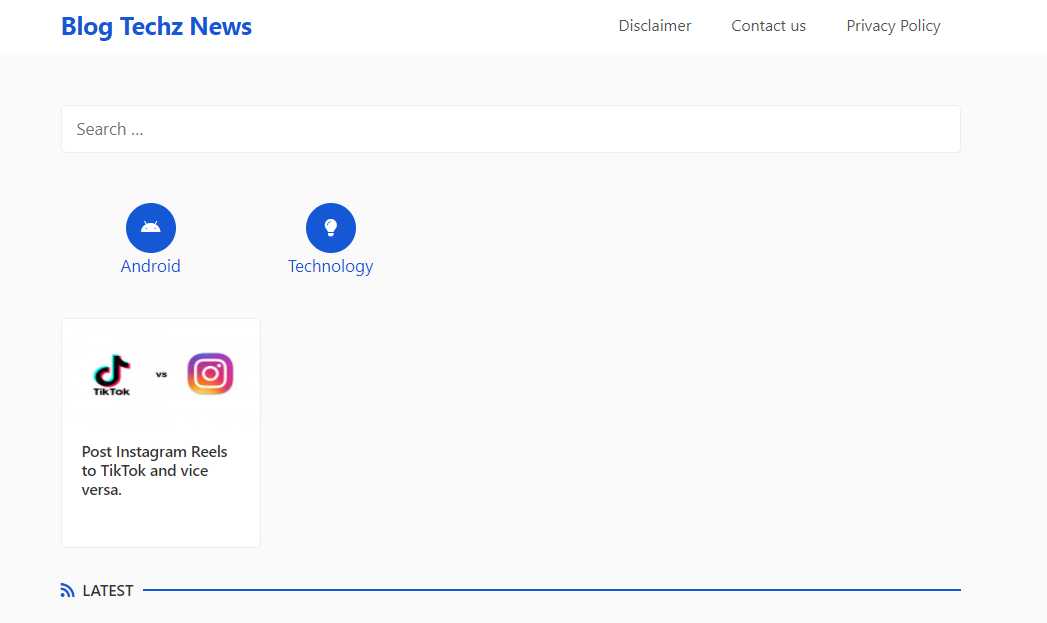The height and width of the screenshot is (623, 1047).
Task: Click the RSS feed icon beside LATEST
Action: [67, 590]
